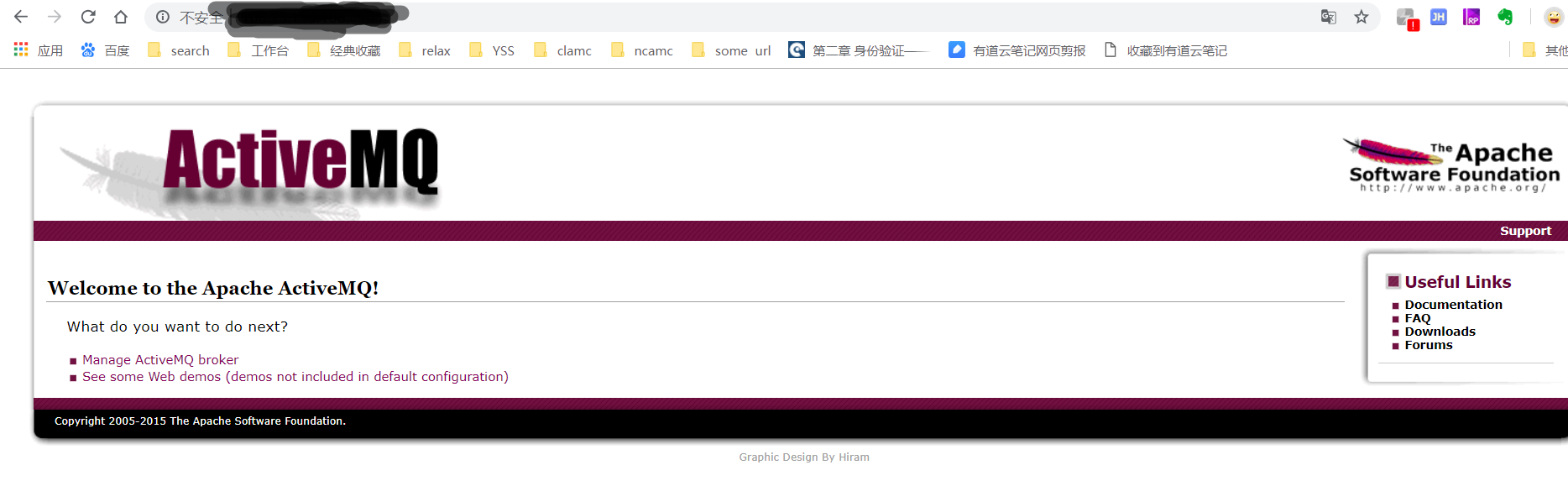Open the FAQ useful link

coord(1418,318)
